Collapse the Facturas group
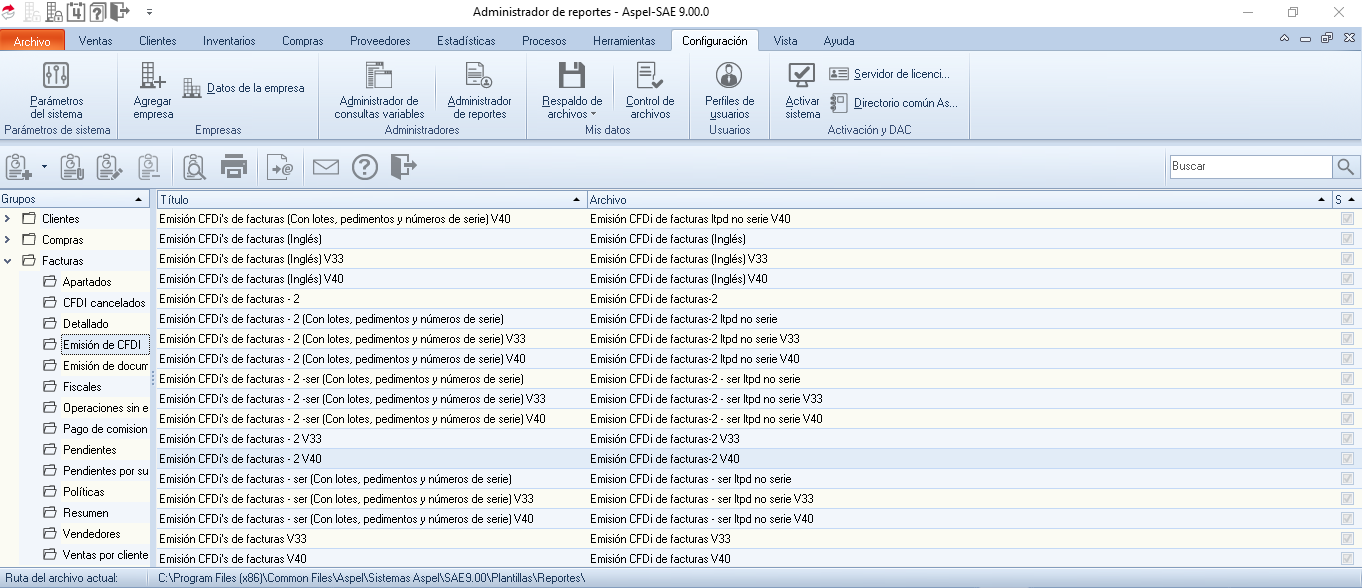Viewport: 1362px width, 588px height. click(x=8, y=261)
